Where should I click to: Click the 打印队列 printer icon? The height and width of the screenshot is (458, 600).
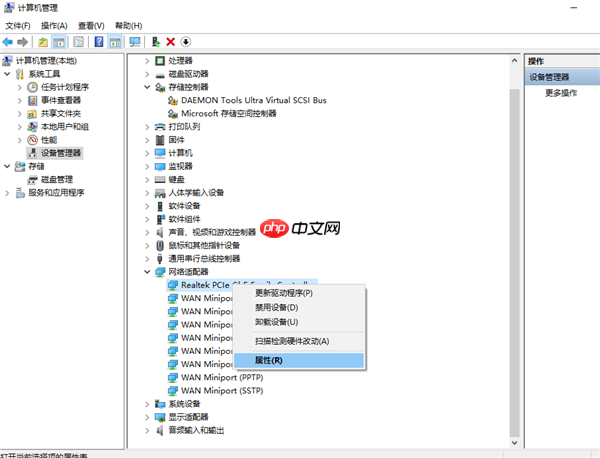click(x=160, y=127)
